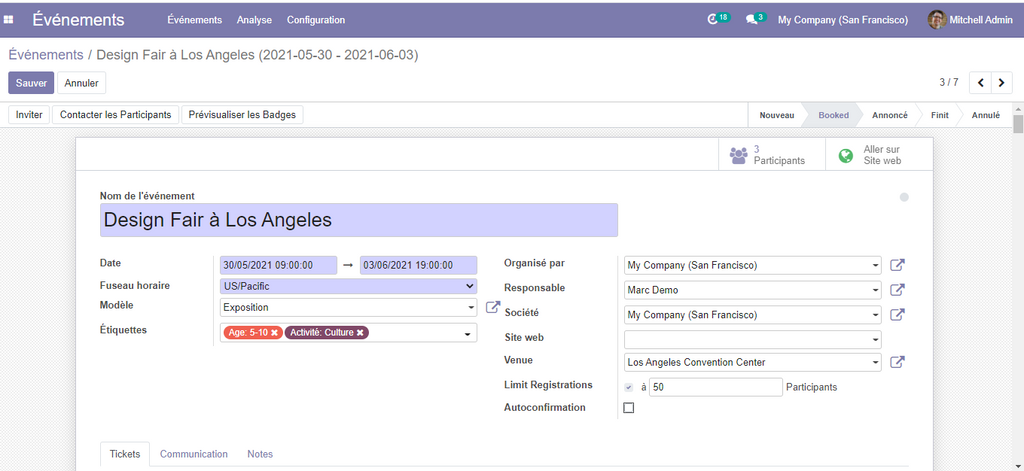The height and width of the screenshot is (471, 1024).
Task: Select the Booked stage
Action: (x=833, y=115)
